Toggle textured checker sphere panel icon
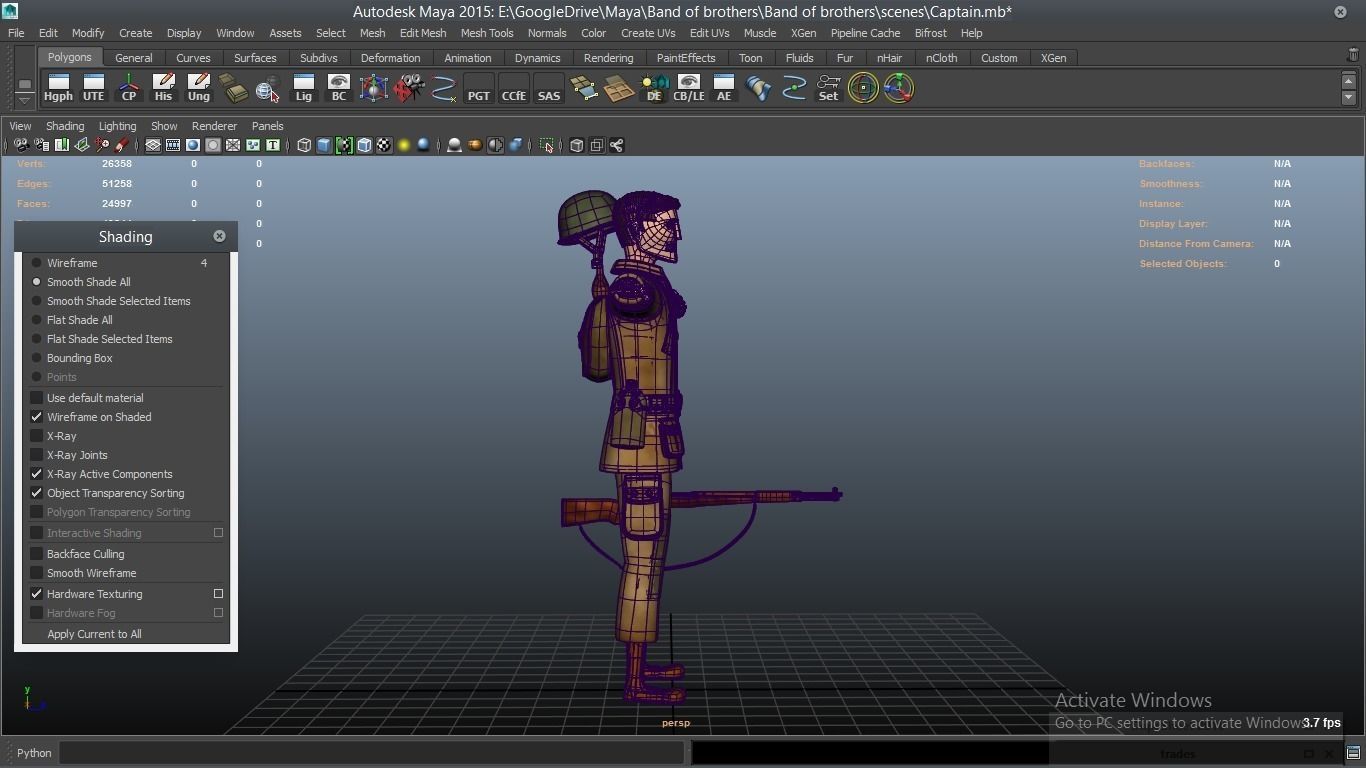The image size is (1366, 768). click(384, 145)
